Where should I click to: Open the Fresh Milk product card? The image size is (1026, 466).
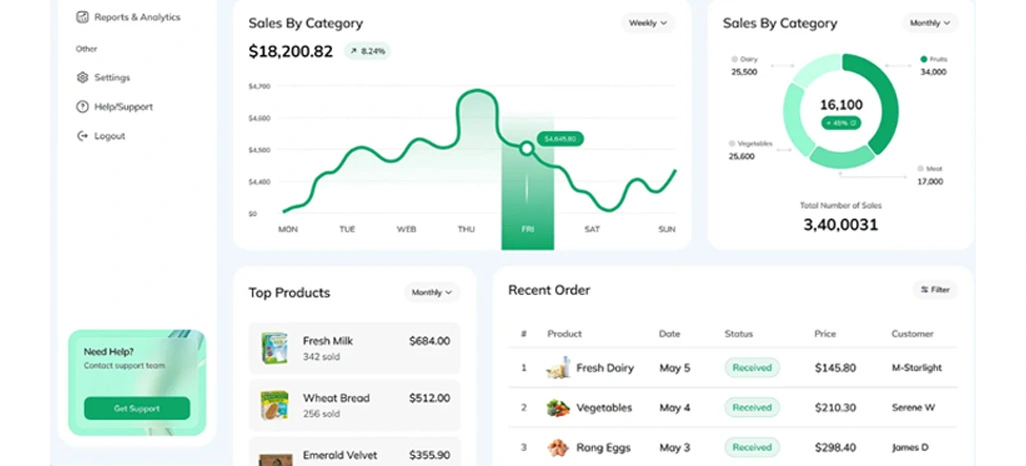pos(355,348)
